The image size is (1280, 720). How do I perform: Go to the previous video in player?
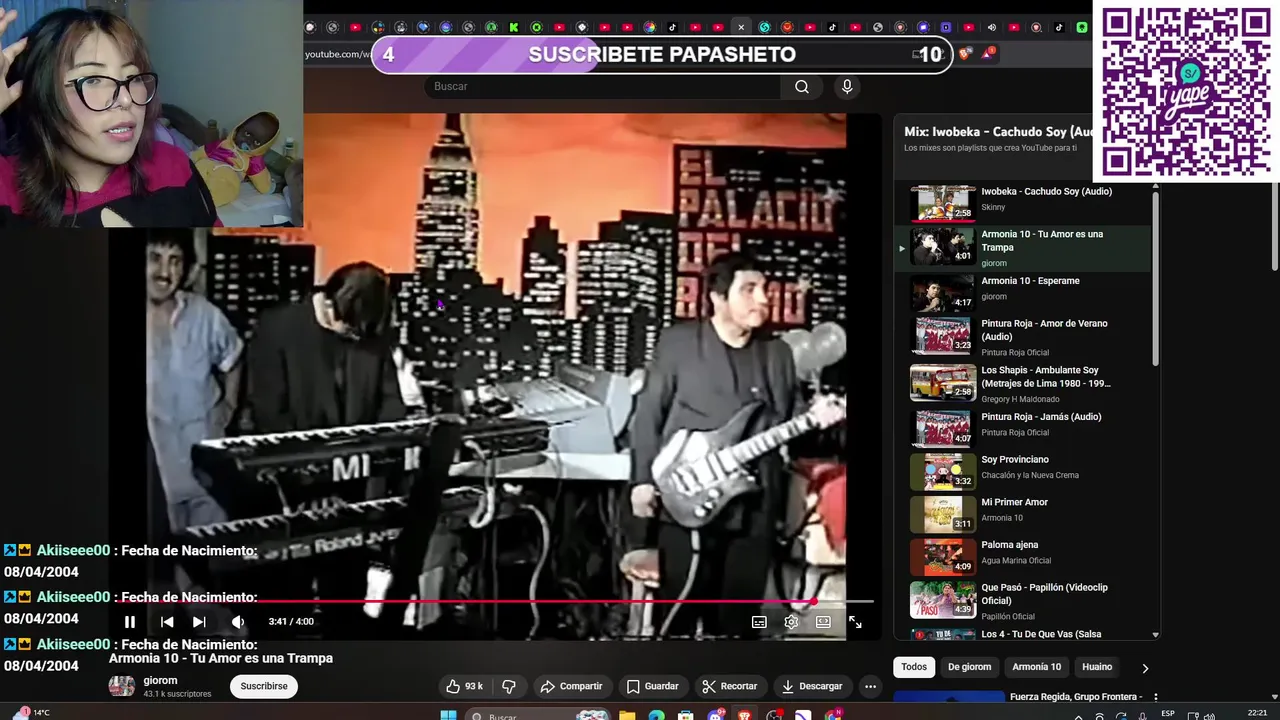point(167,622)
